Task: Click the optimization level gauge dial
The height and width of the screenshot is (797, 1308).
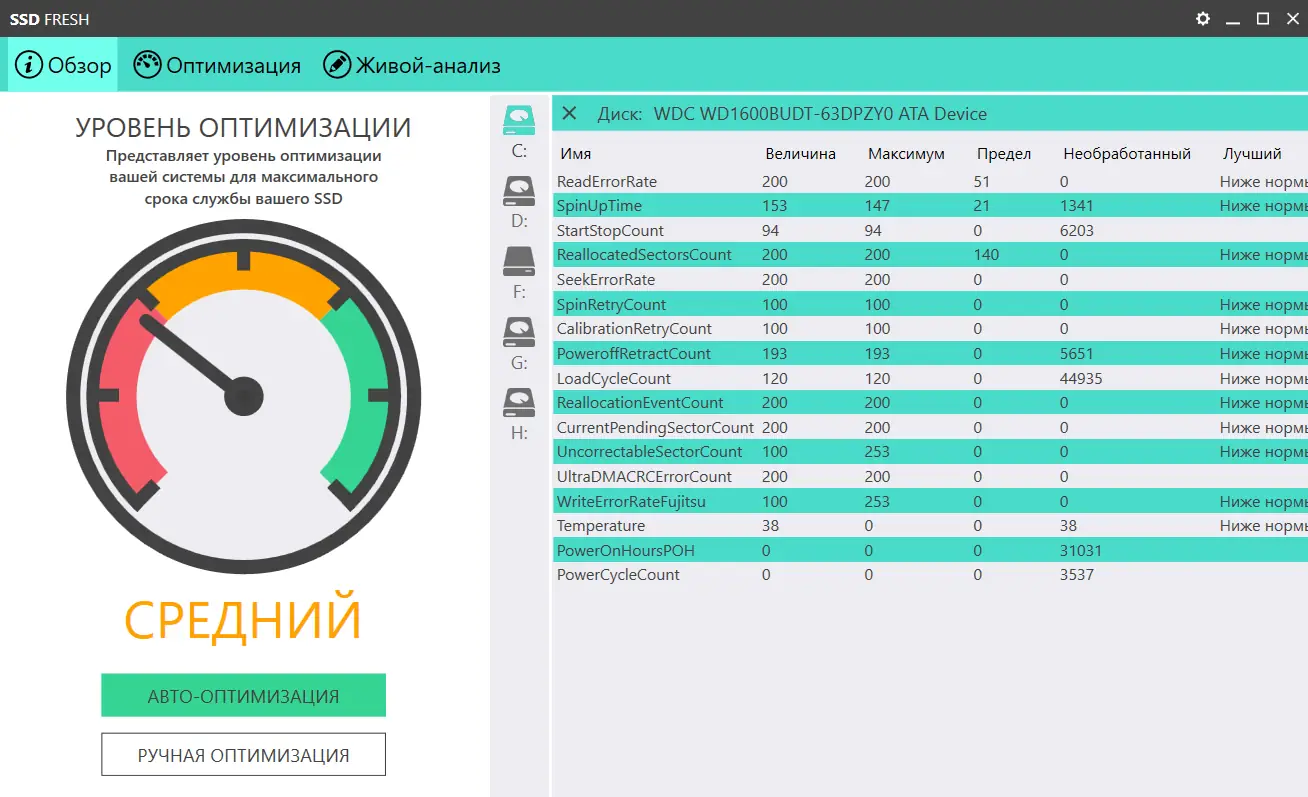Action: click(x=243, y=397)
